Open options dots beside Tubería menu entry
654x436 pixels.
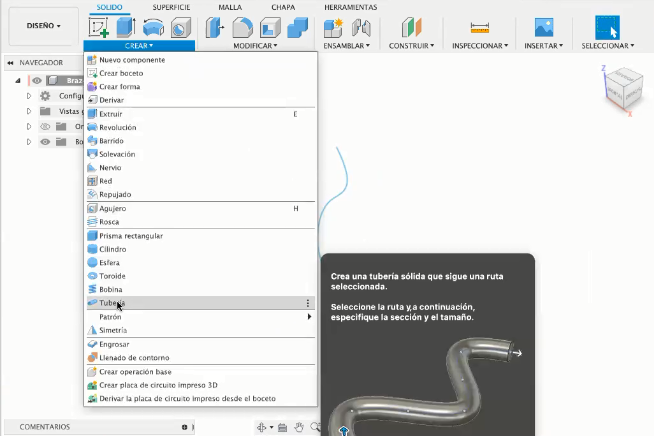click(x=308, y=303)
